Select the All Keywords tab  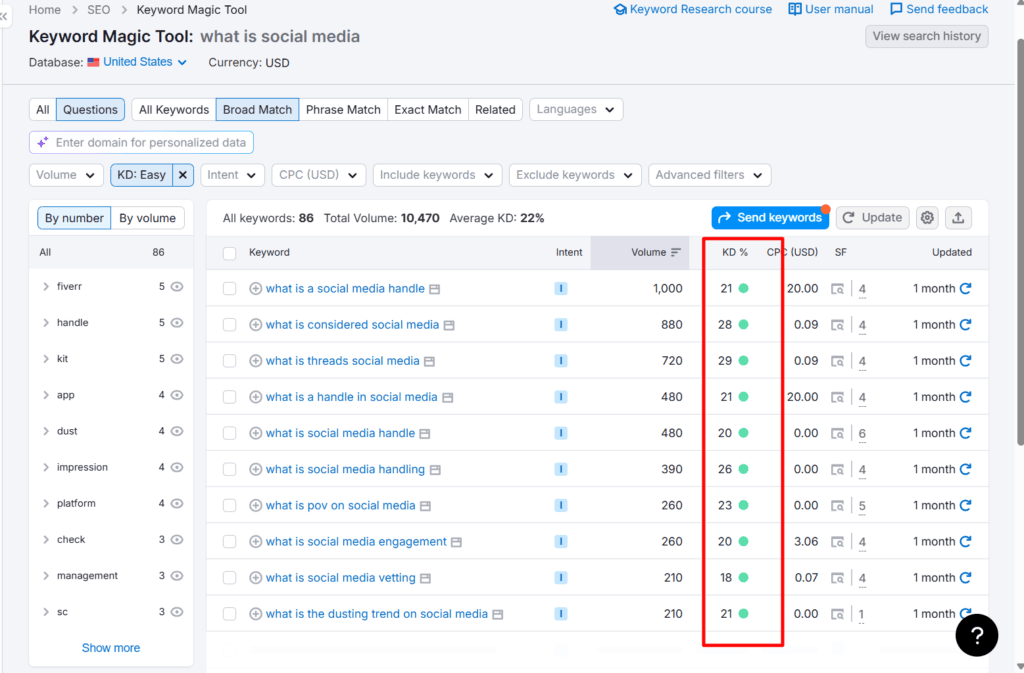(x=174, y=110)
